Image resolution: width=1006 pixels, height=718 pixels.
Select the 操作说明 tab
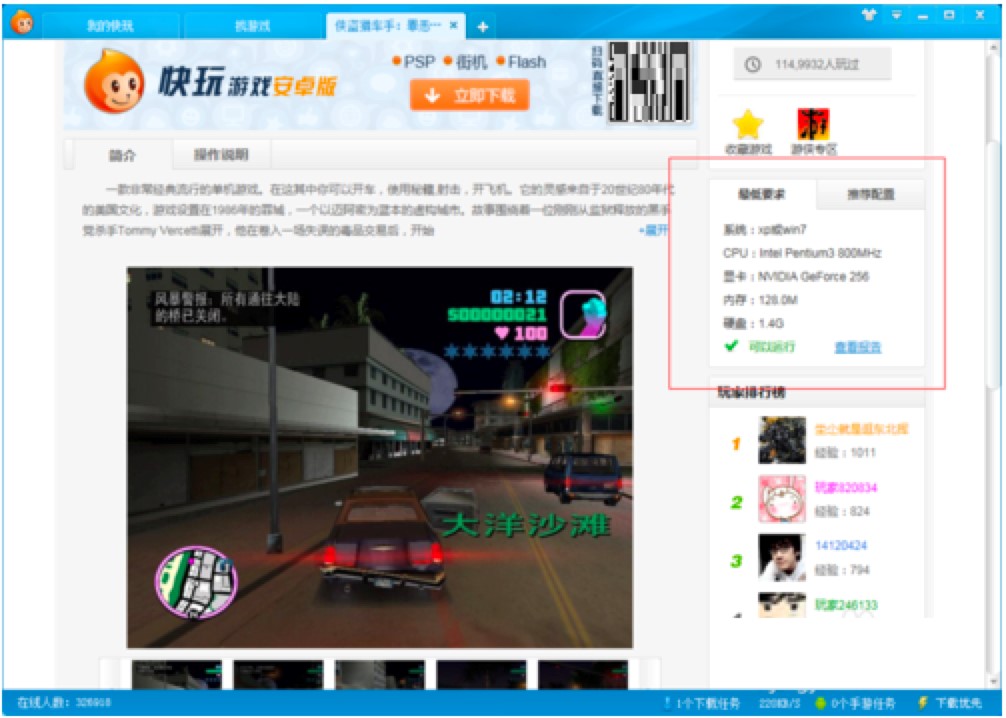tap(221, 155)
